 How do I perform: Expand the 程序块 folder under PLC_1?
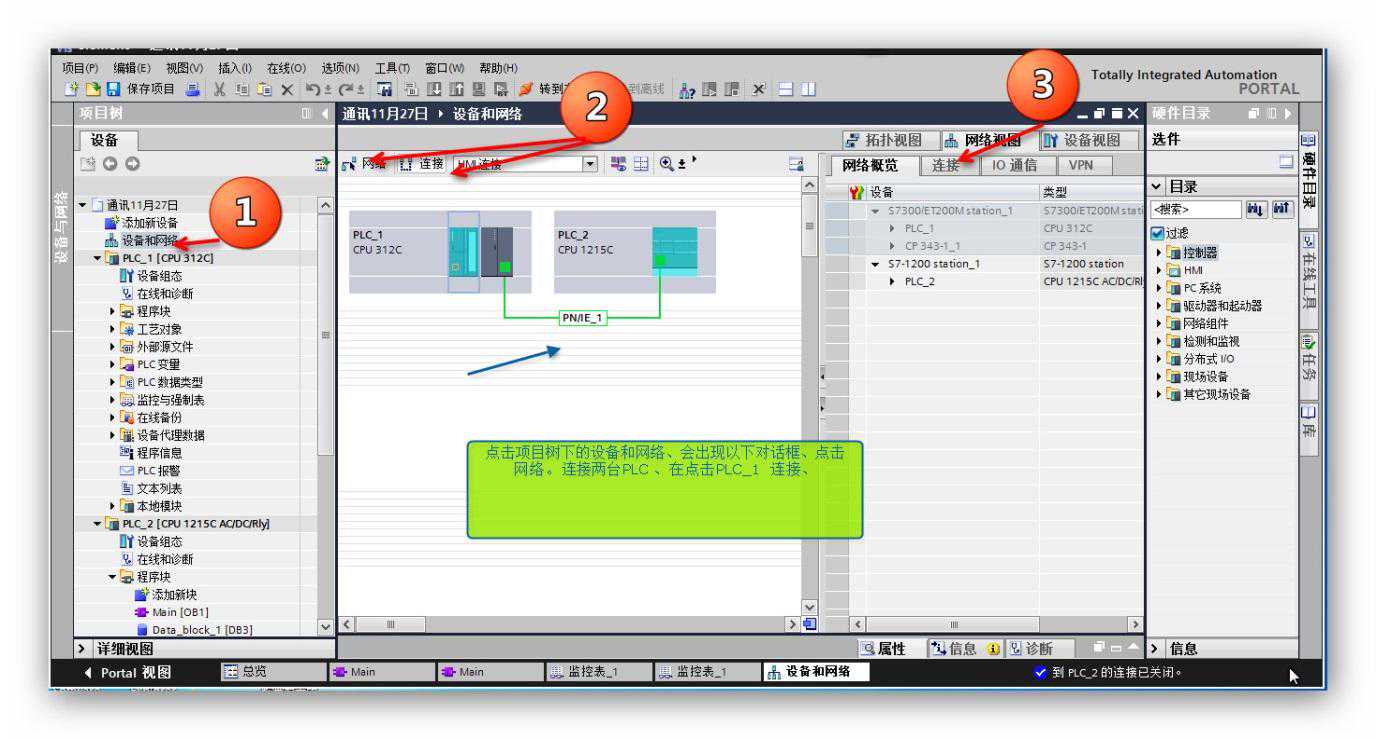(x=114, y=311)
